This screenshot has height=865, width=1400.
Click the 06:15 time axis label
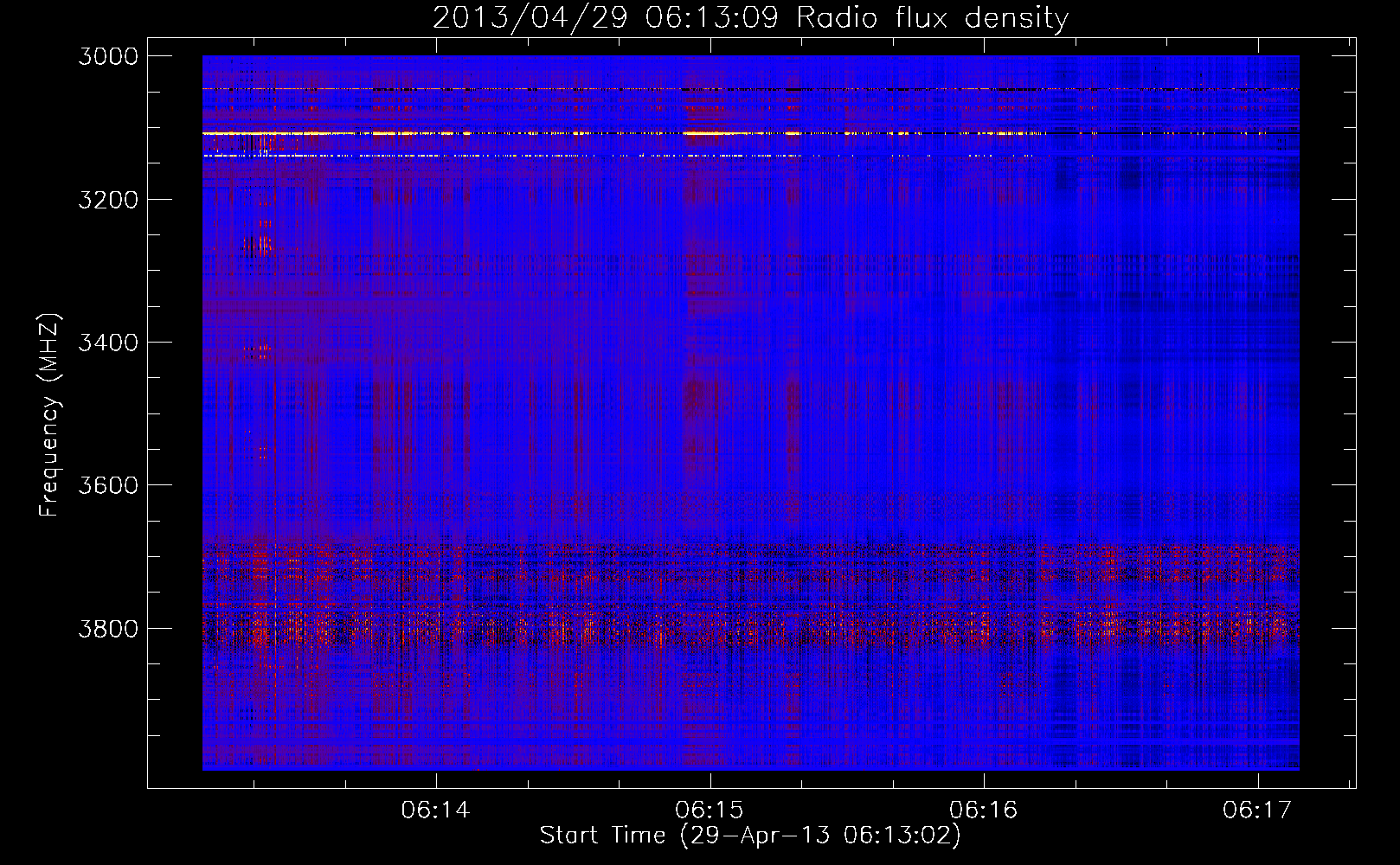tap(710, 811)
